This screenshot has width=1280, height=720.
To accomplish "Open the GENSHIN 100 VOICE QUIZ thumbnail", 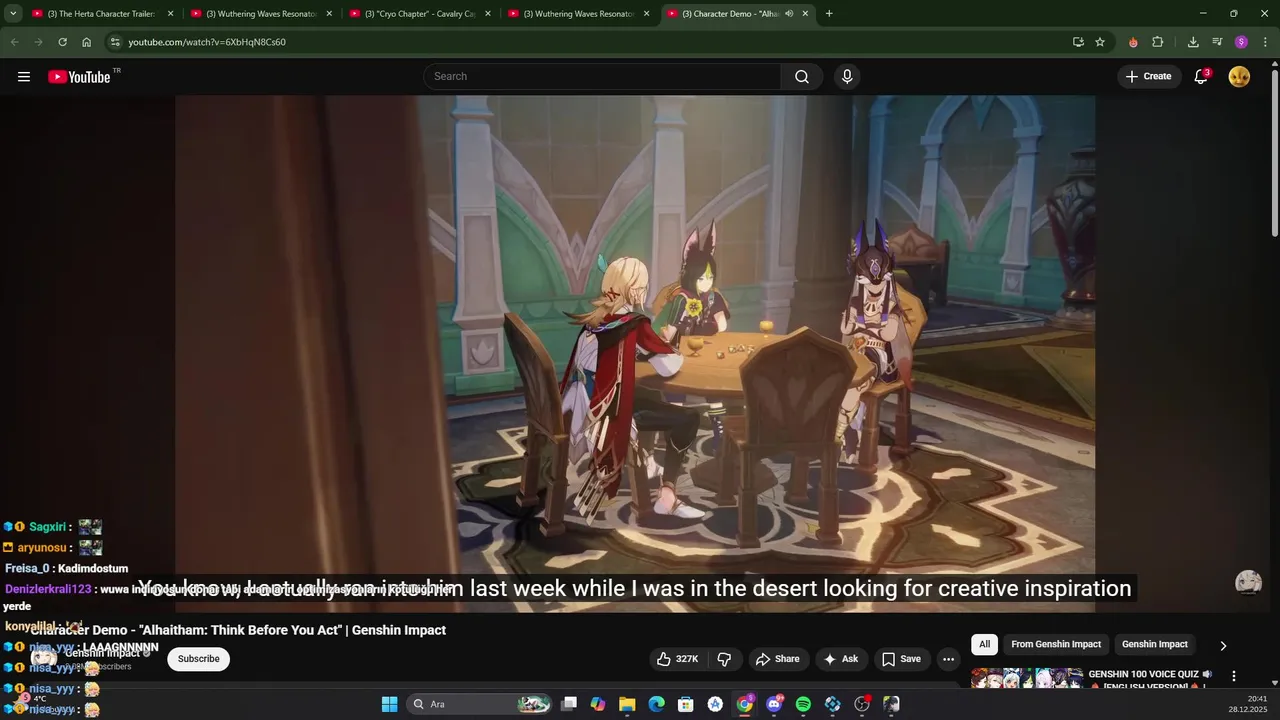I will click(x=1026, y=679).
